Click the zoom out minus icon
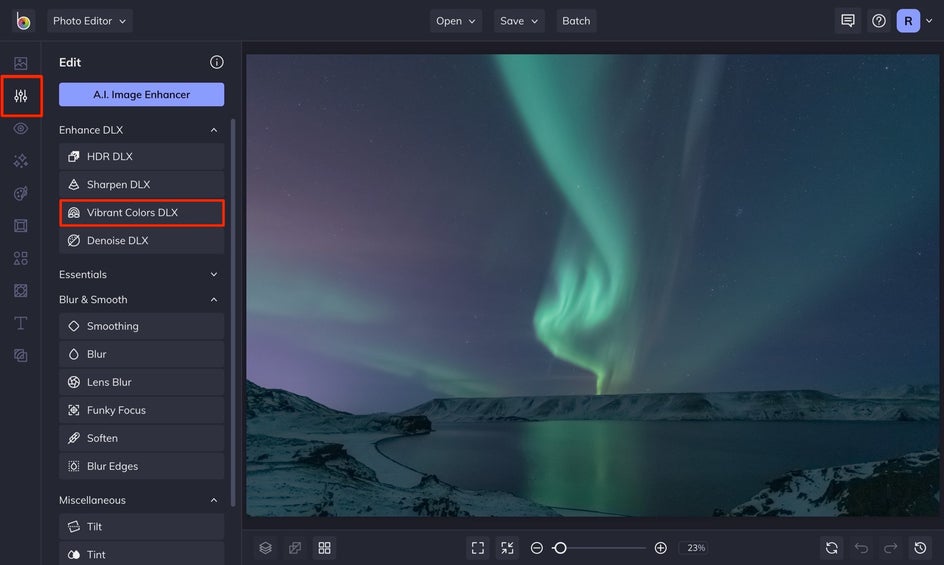Viewport: 944px width, 565px height. (536, 548)
